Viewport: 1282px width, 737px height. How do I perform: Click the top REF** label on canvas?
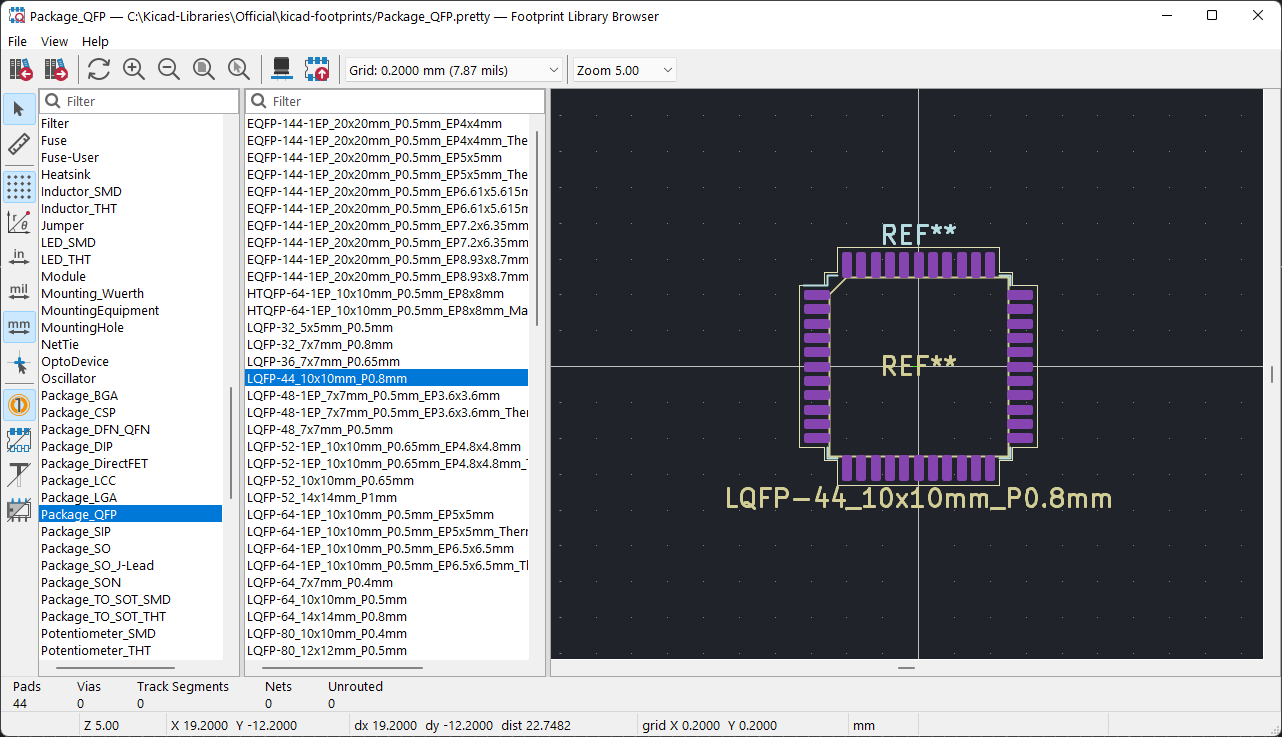919,234
